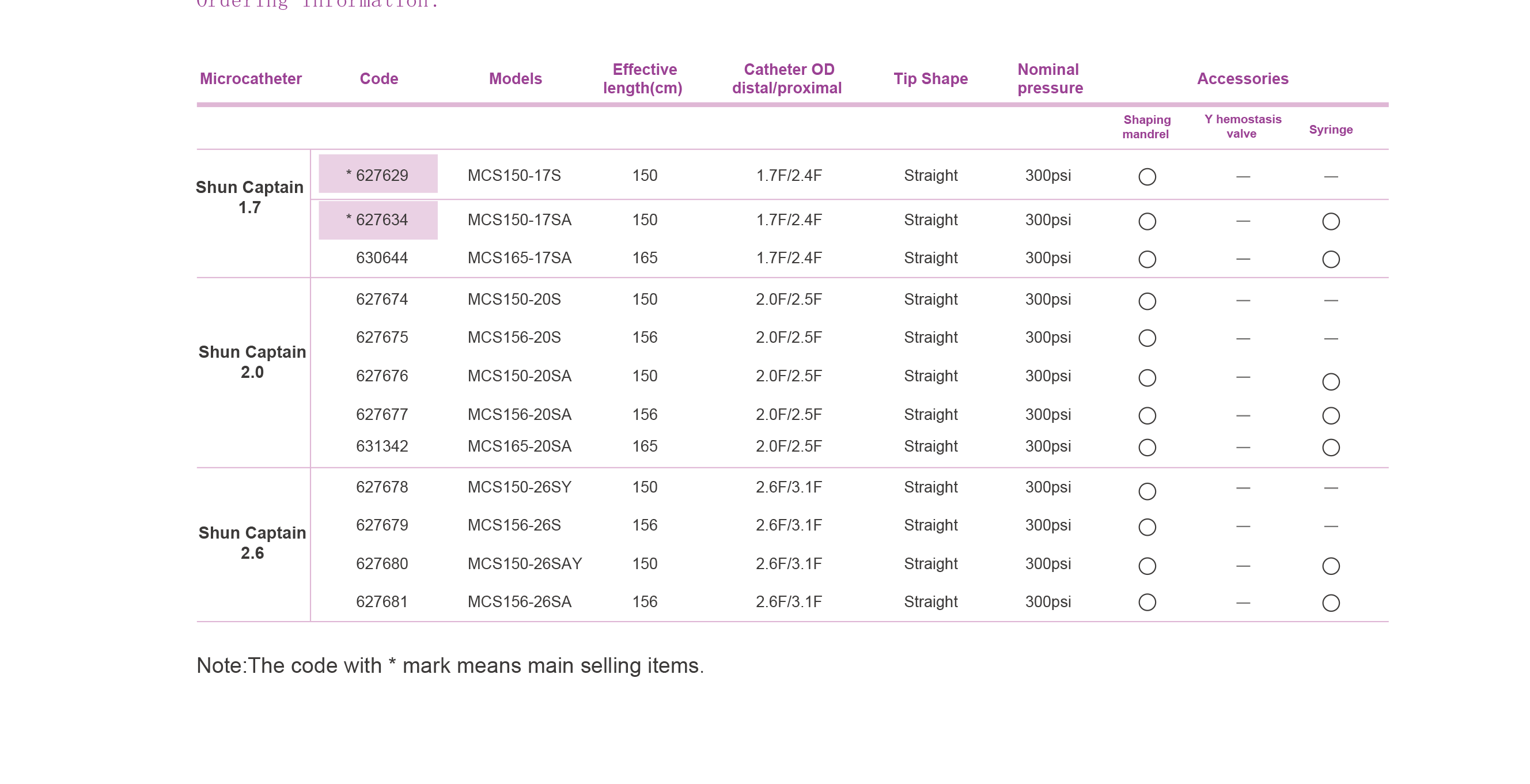The image size is (1530, 784).
Task: Click shaping mandrel circle for MCS150-20S
Action: [1147, 301]
